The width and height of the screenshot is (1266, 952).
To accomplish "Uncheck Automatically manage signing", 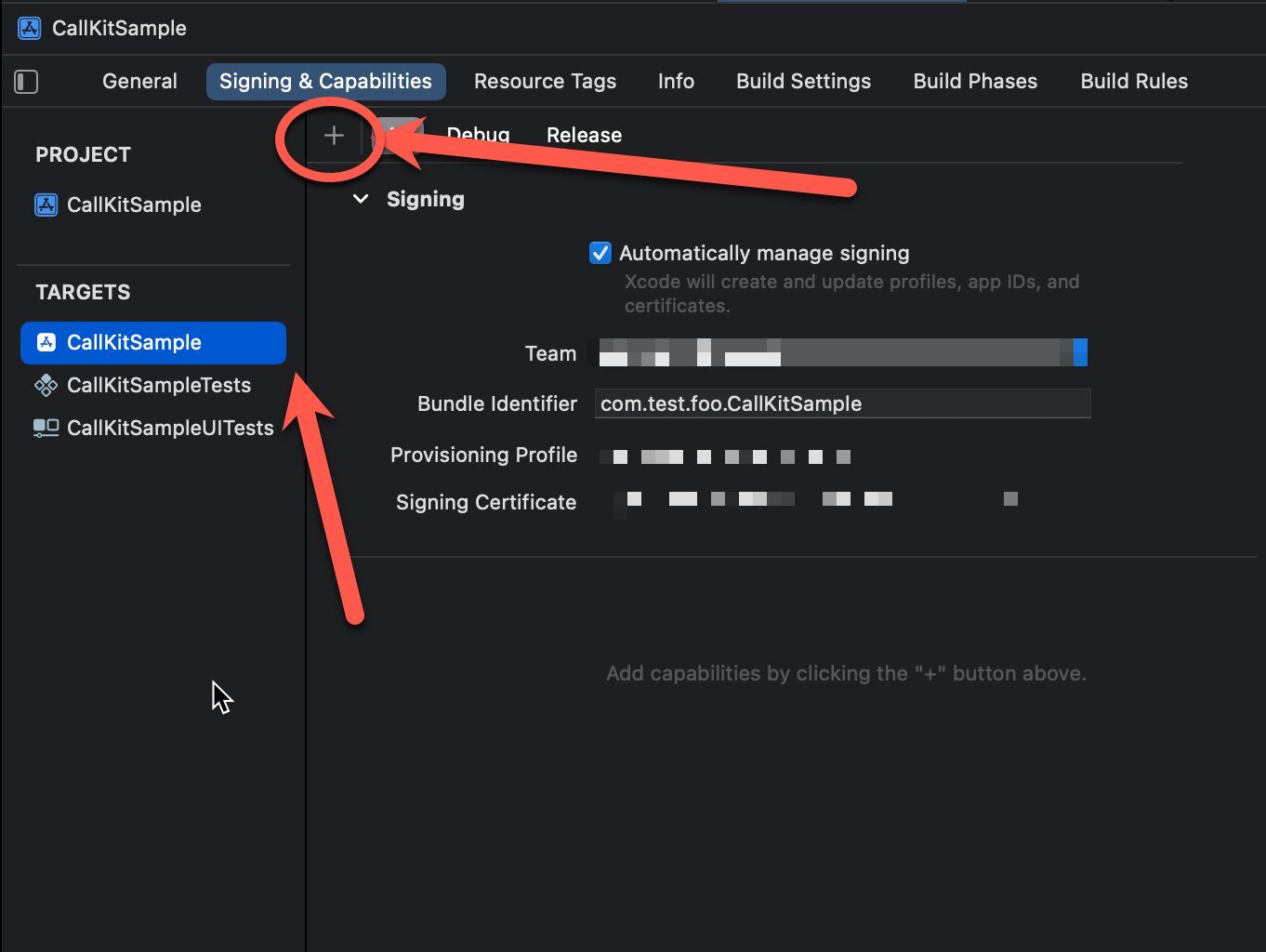I will [600, 253].
